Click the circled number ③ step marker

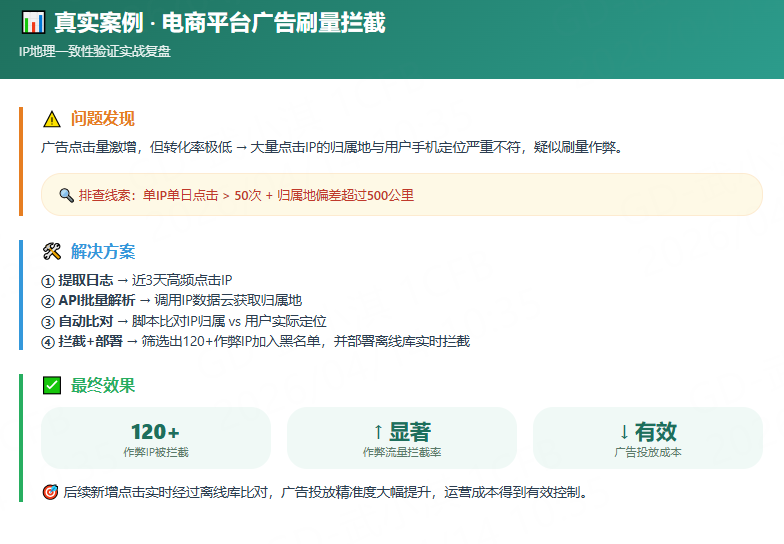(x=48, y=322)
